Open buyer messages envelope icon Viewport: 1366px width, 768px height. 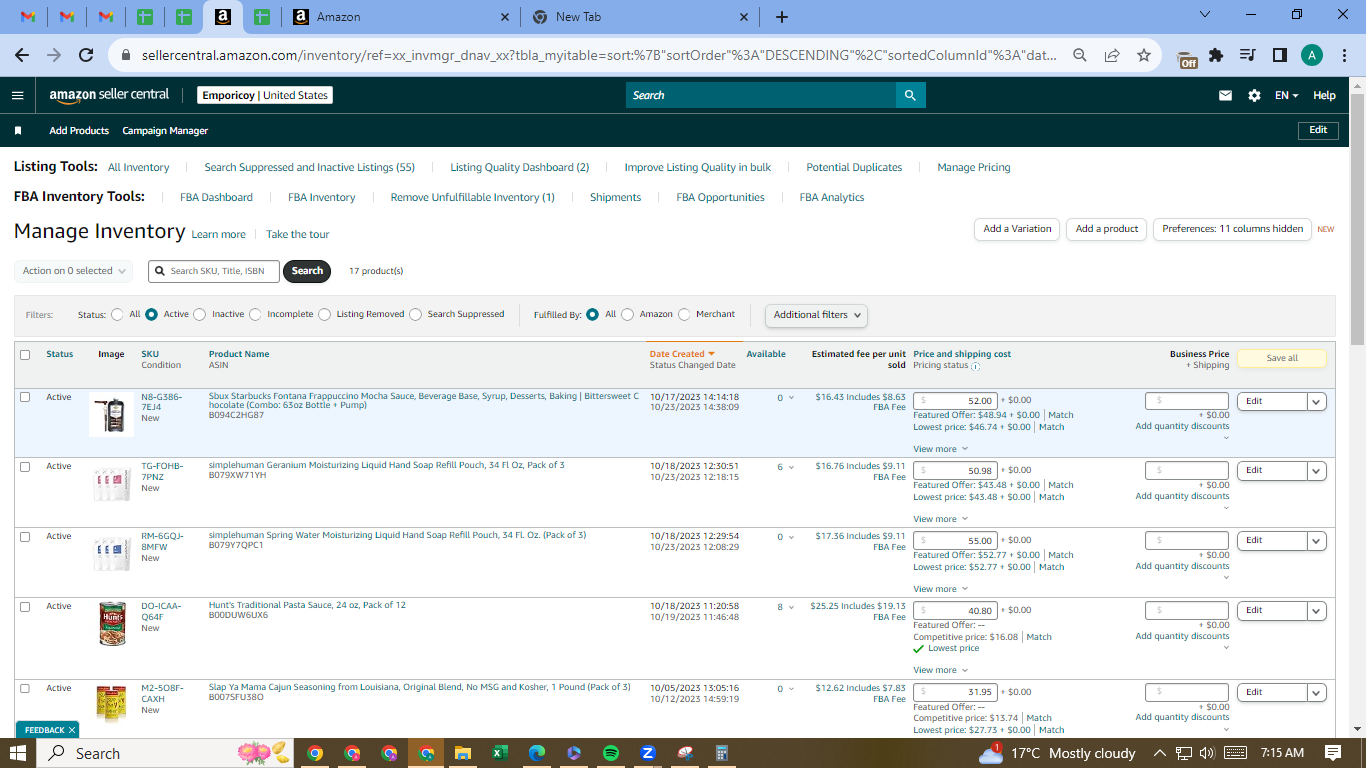point(1225,95)
